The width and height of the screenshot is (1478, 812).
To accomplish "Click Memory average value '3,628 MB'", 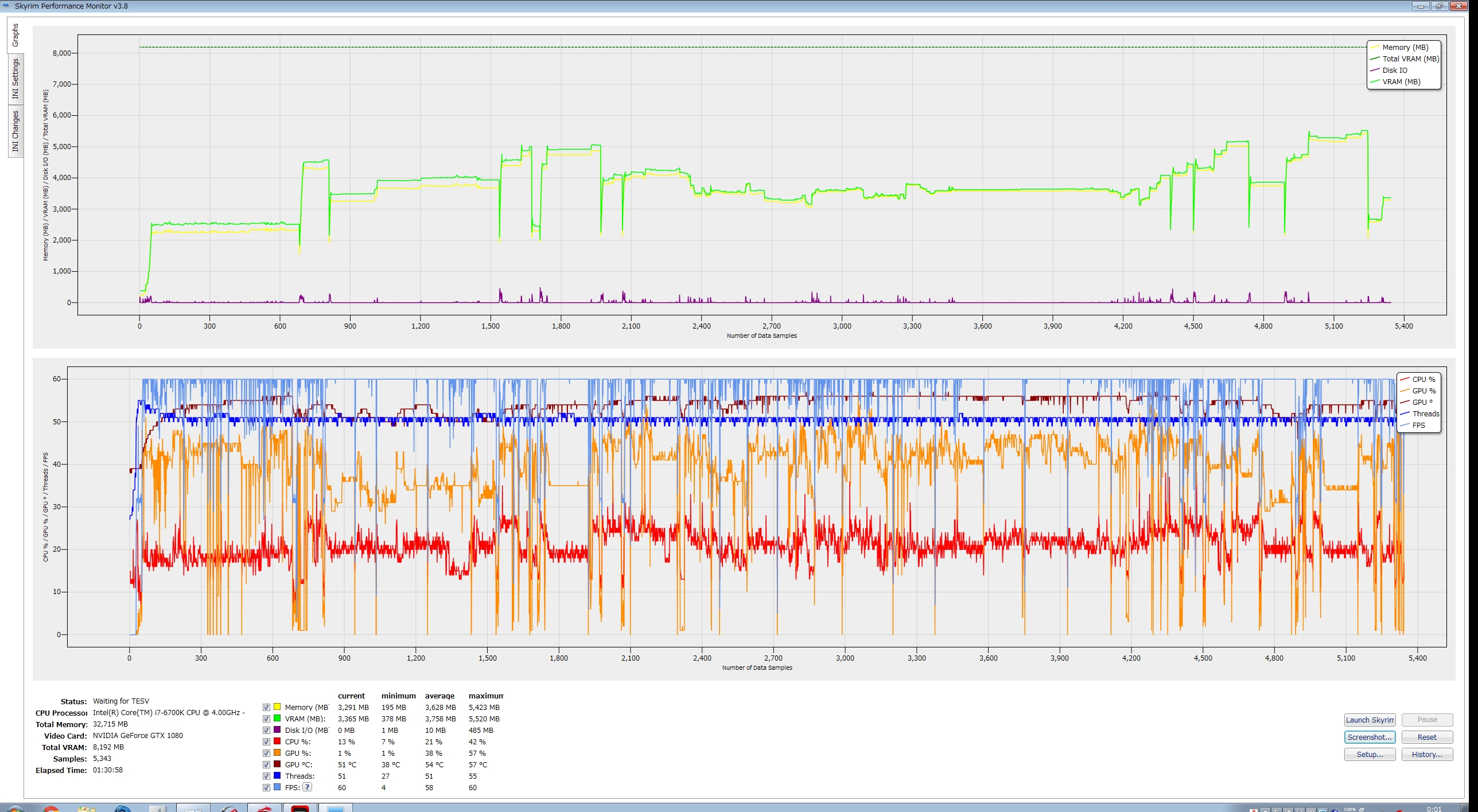I will (x=441, y=707).
